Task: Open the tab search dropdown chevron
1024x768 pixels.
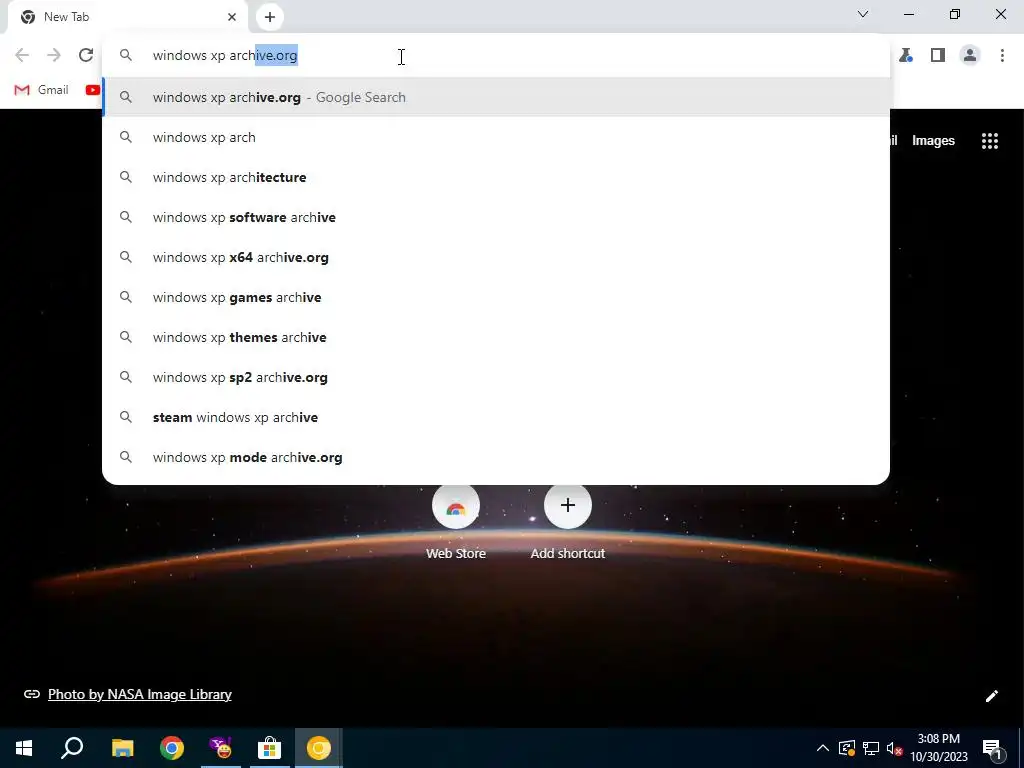Action: pos(863,14)
